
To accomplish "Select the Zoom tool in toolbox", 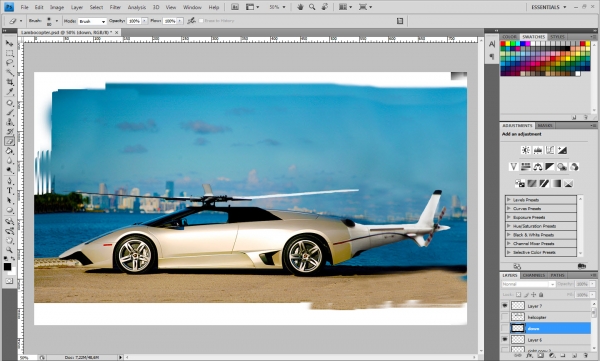I will pos(9,250).
